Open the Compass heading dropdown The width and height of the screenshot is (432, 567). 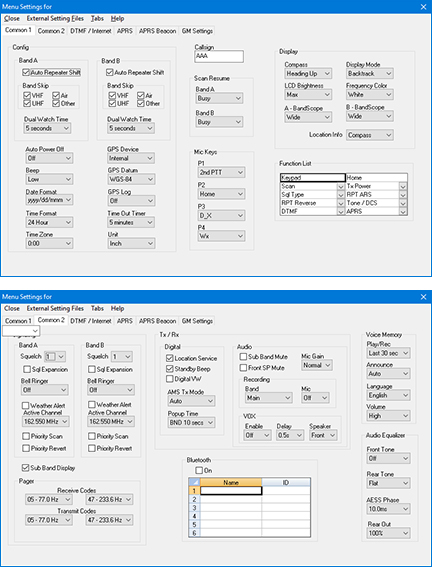308,73
